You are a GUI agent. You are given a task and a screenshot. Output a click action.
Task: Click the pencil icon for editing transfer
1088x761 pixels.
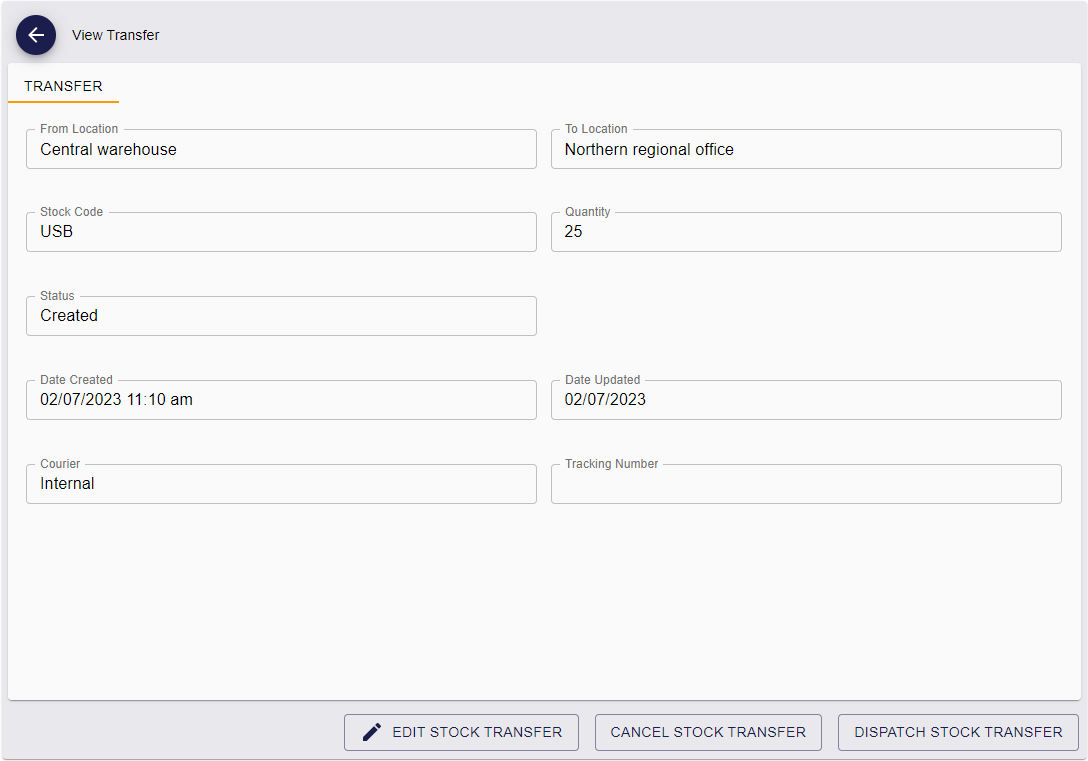pos(372,732)
